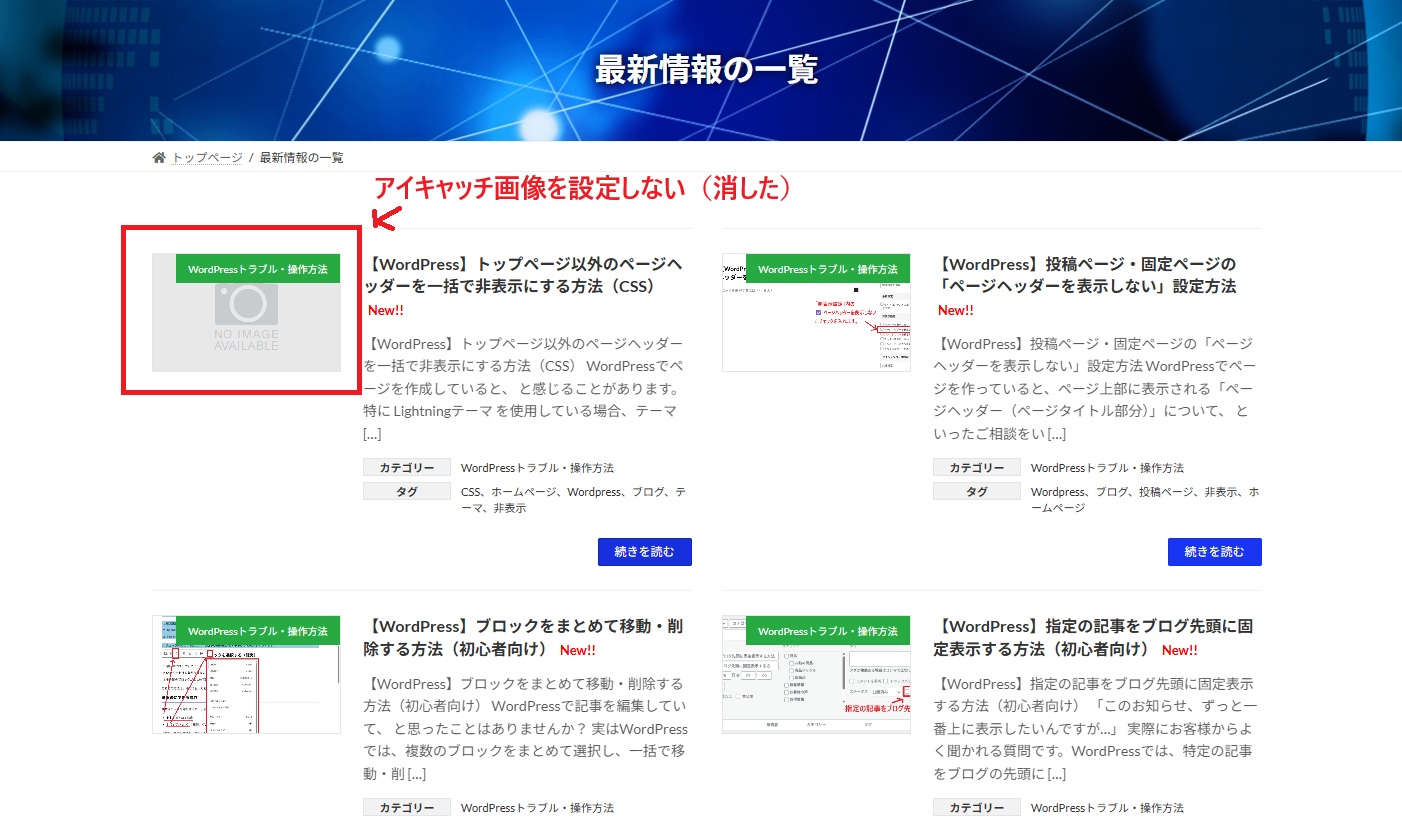Select the テーマ tag link

click(470, 506)
